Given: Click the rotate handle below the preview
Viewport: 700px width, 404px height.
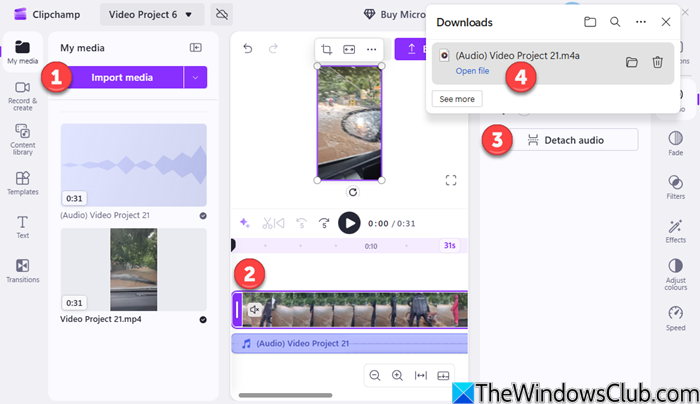Looking at the screenshot, I should click(353, 192).
